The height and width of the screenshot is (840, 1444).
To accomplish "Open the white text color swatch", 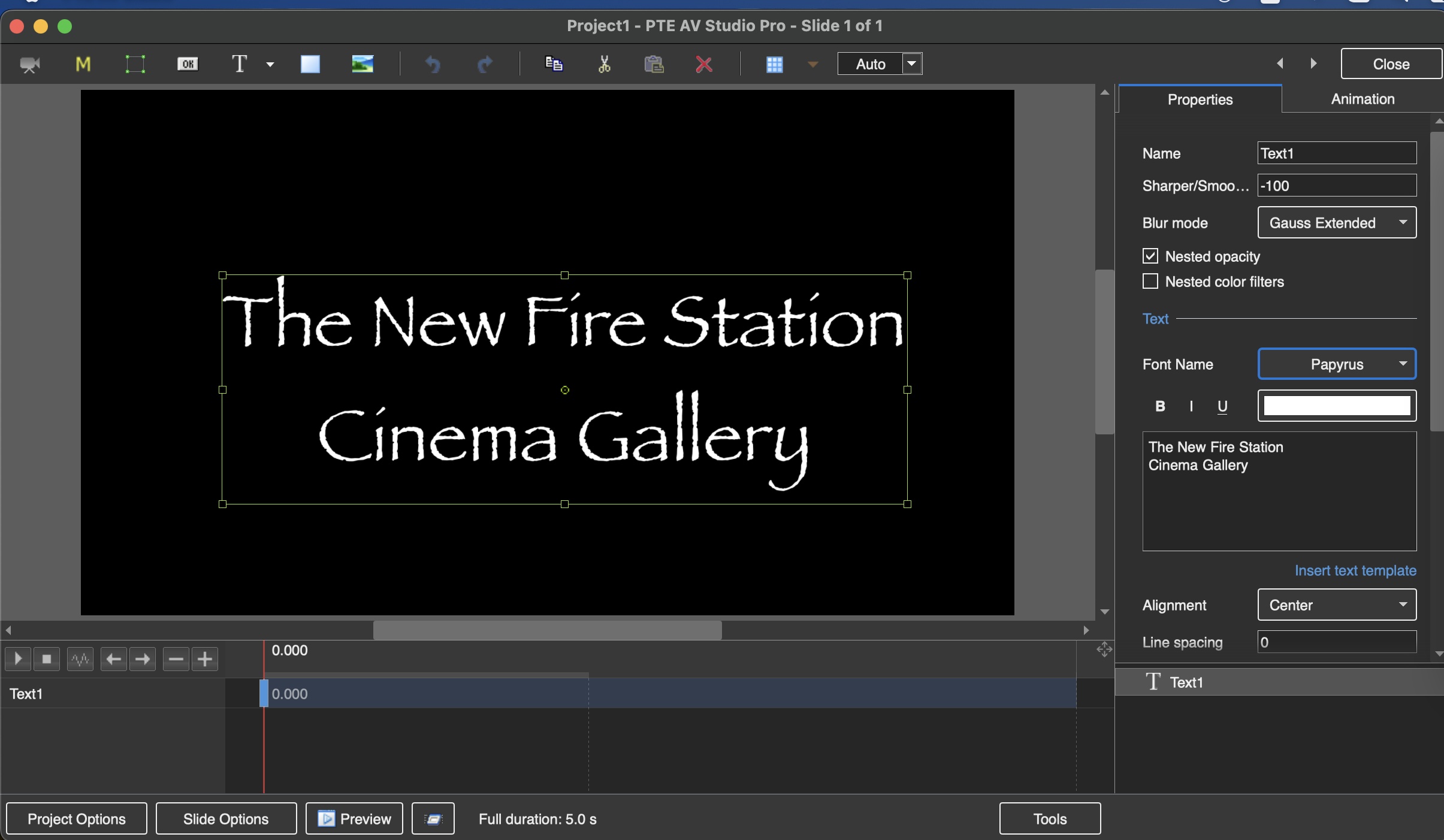I will pos(1337,406).
